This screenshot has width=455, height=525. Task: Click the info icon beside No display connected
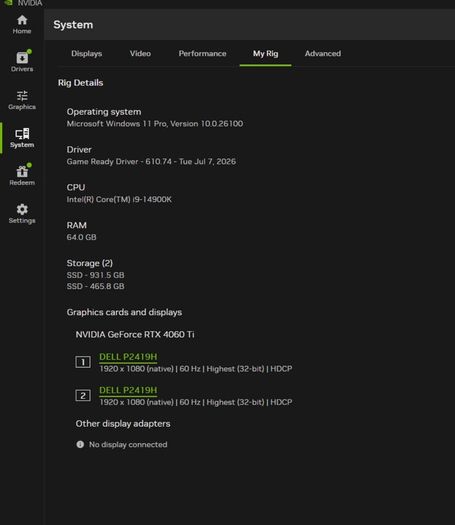coord(80,444)
